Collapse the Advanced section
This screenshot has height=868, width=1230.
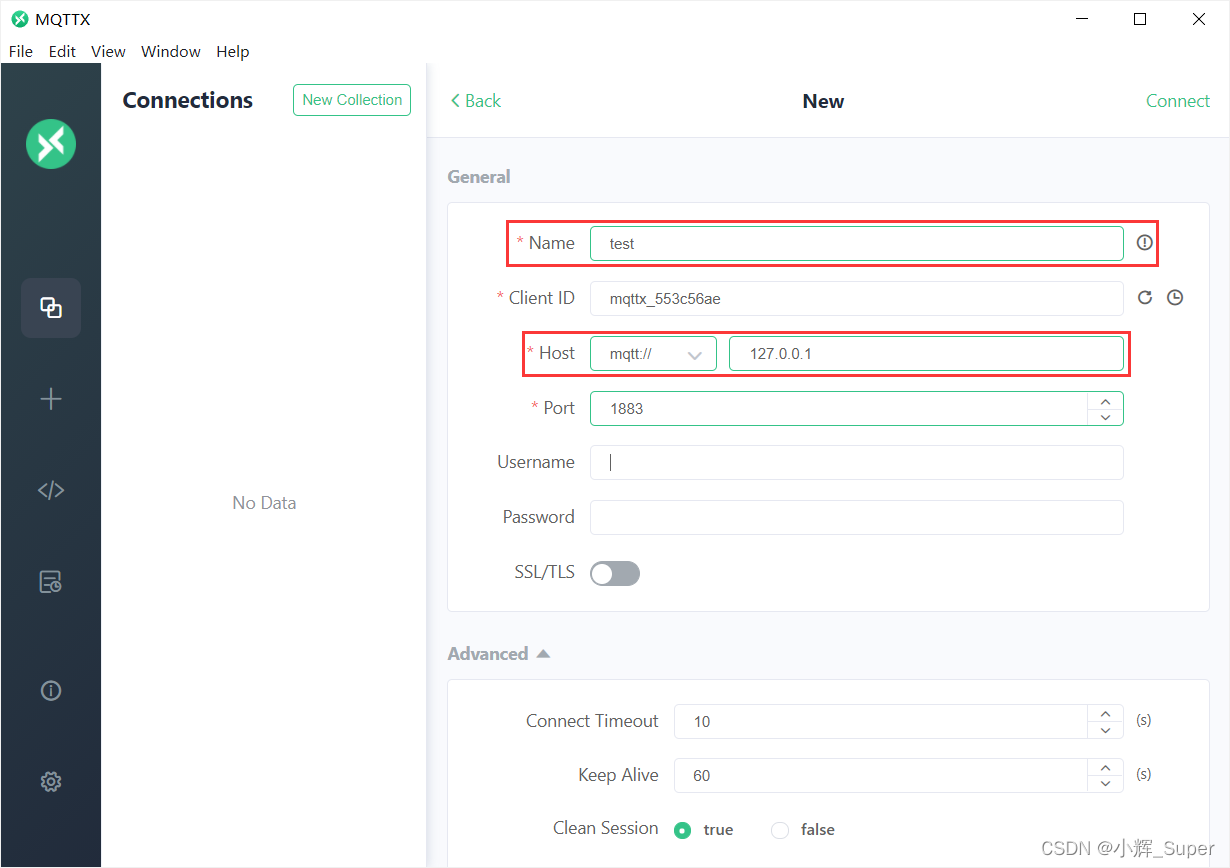[499, 653]
